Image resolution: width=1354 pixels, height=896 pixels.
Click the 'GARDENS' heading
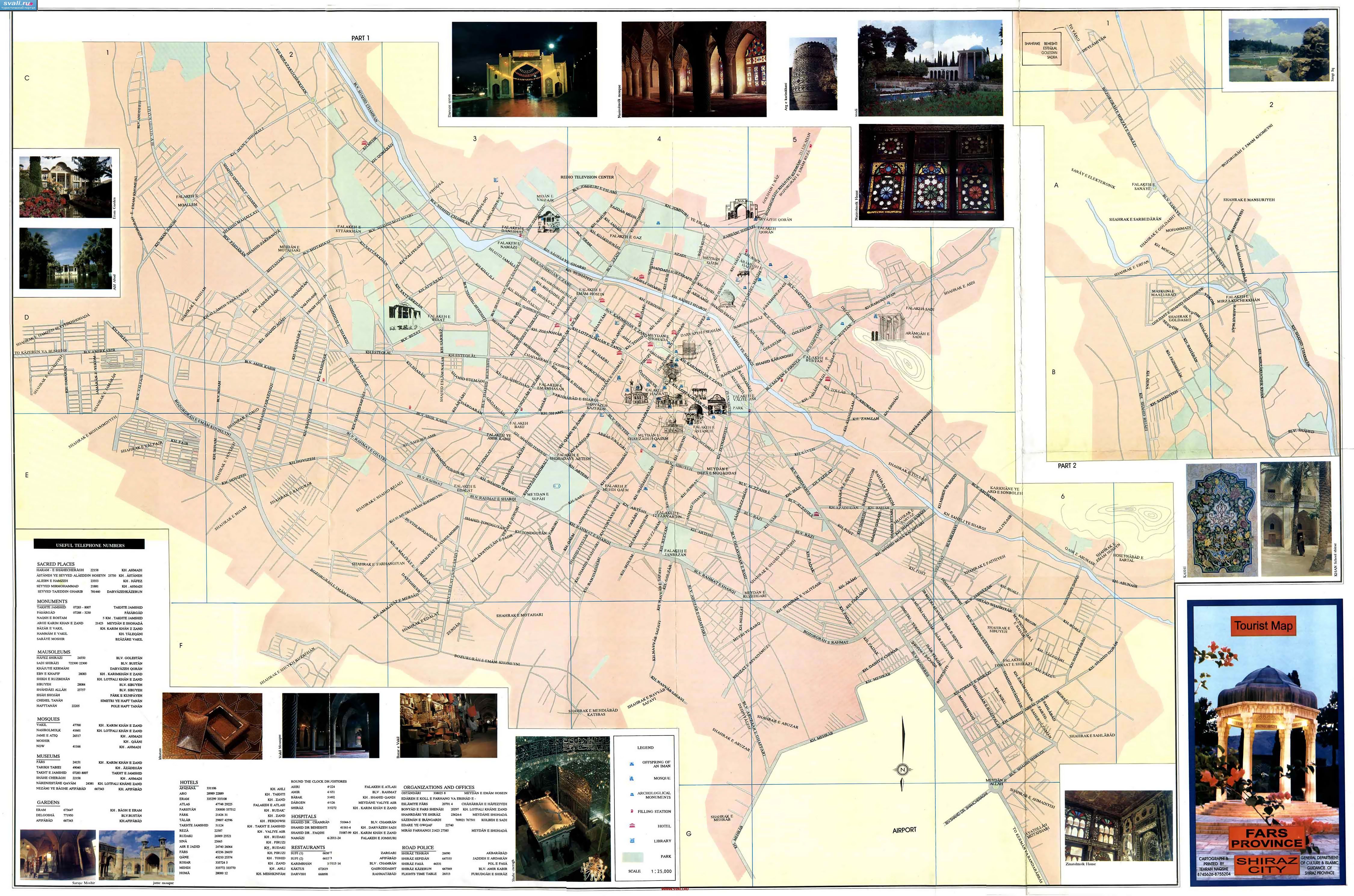tap(48, 802)
